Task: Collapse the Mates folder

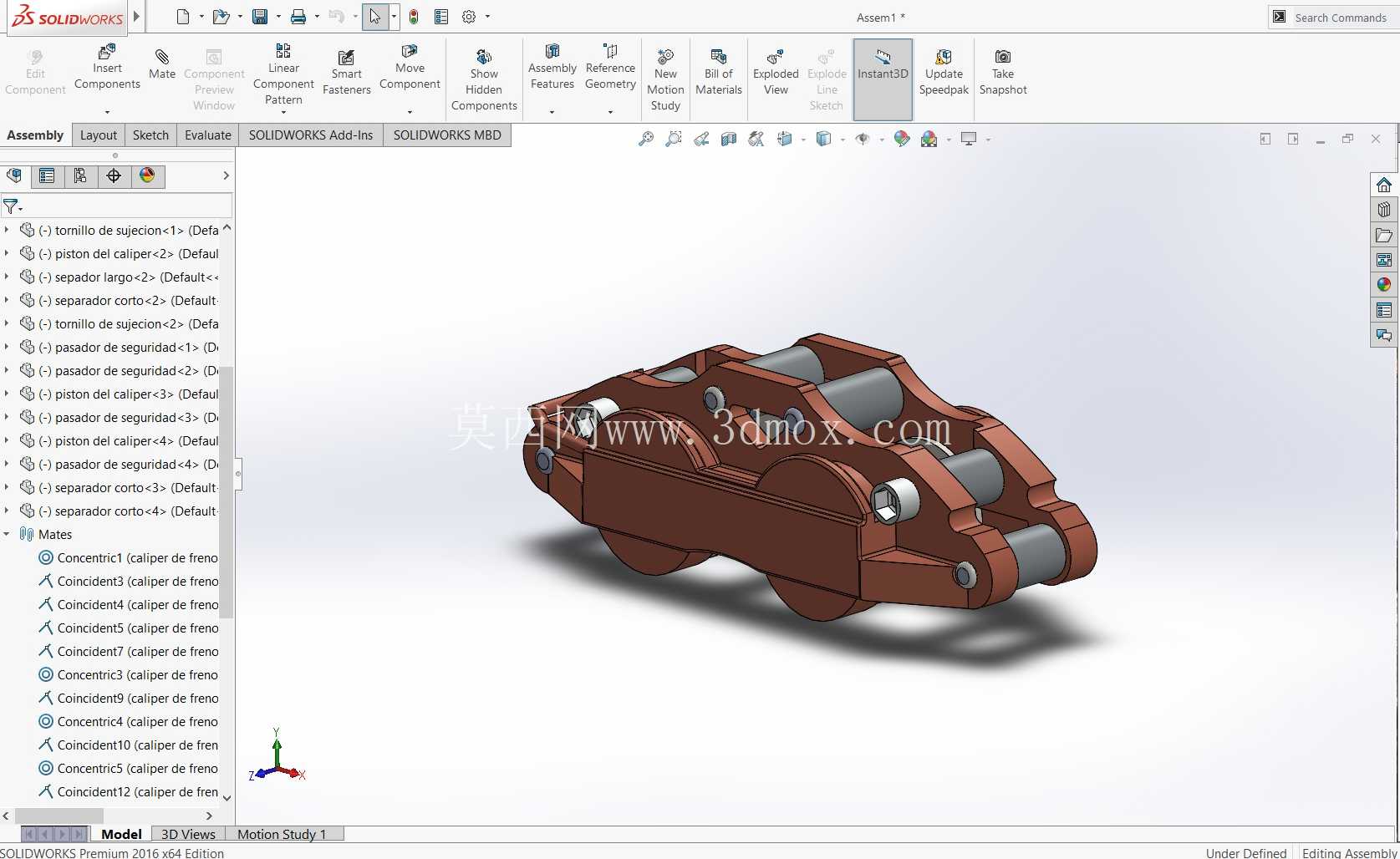Action: 7,534
